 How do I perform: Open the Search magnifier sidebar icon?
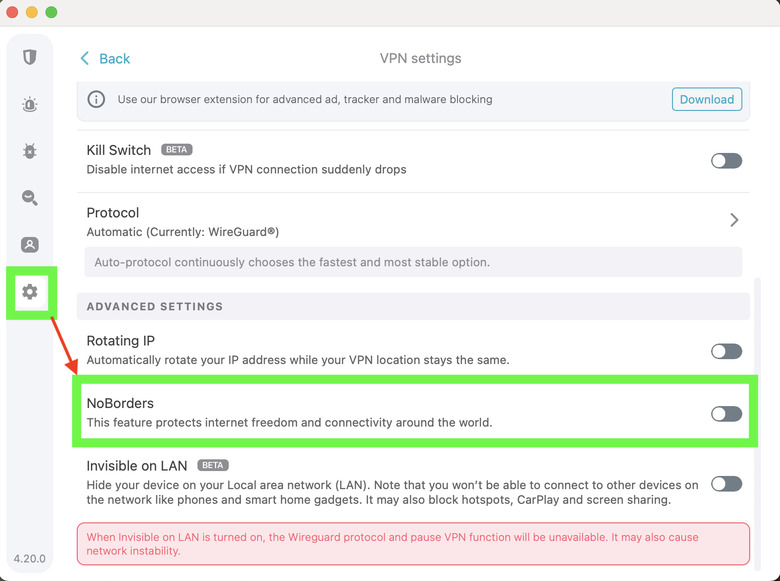(x=30, y=198)
